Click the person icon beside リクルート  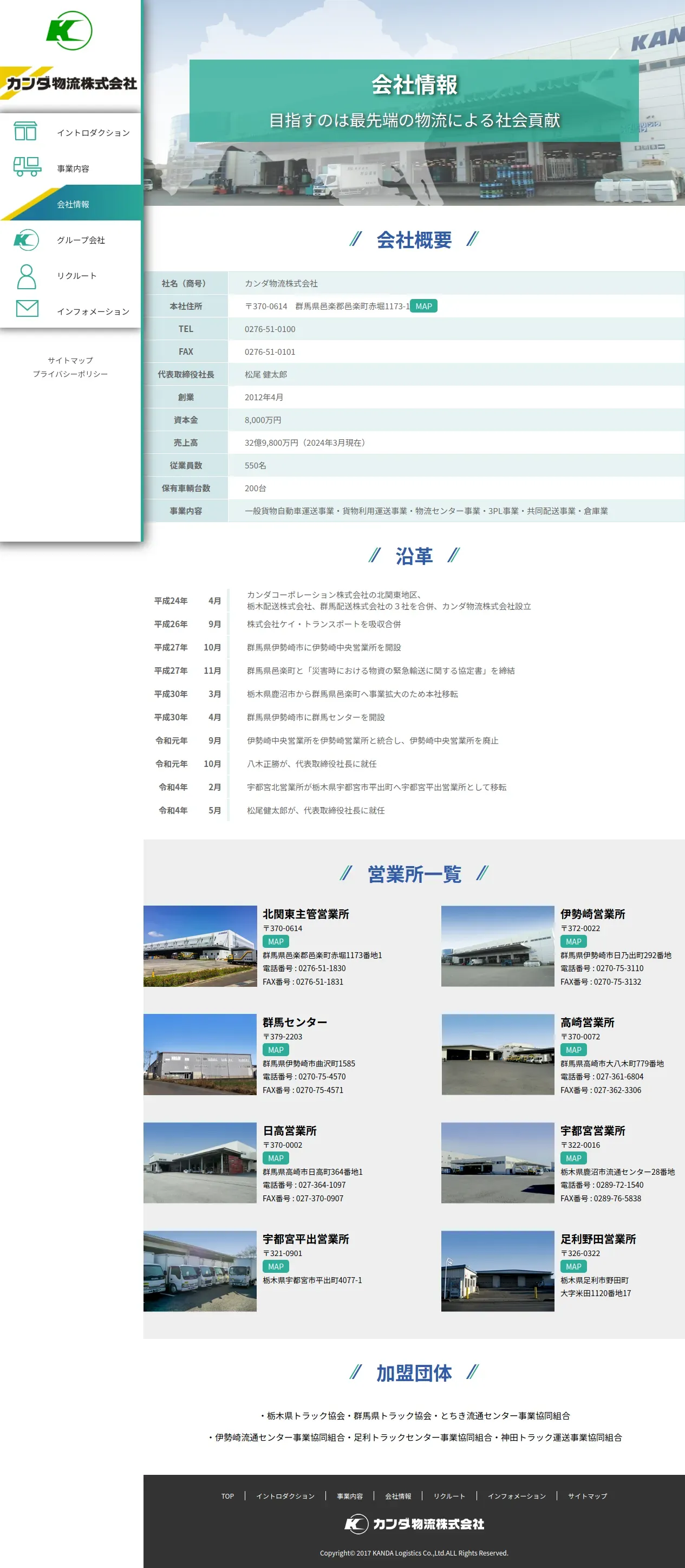click(x=26, y=276)
